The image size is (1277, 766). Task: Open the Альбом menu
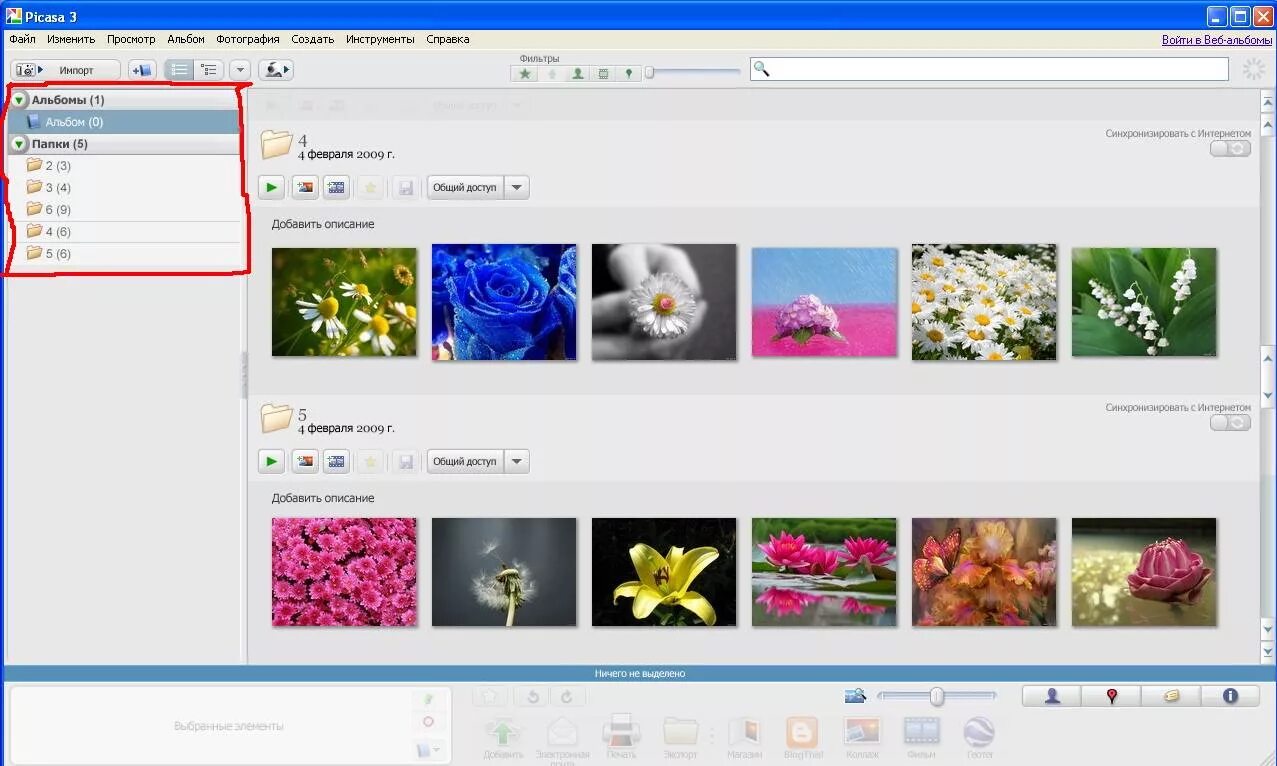coord(186,40)
